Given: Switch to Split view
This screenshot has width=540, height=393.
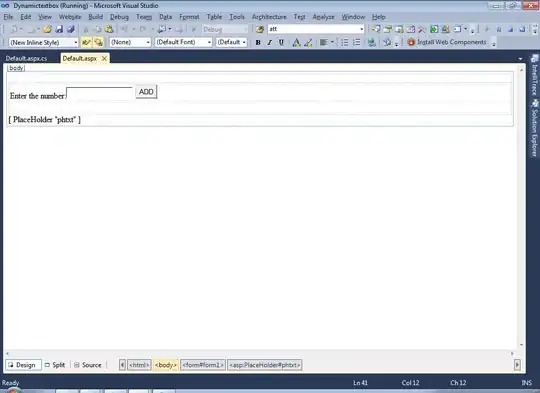Looking at the screenshot, I should [x=55, y=365].
